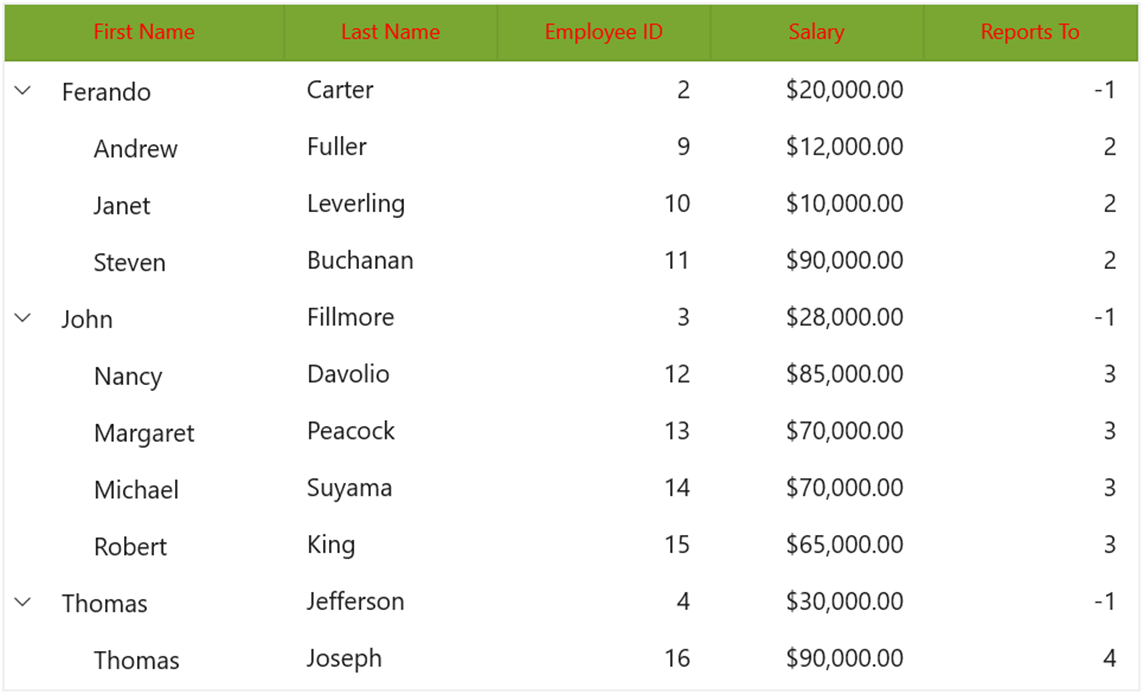Collapse the Thomas Jefferson row chevron
Image resolution: width=1143 pixels, height=694 pixels.
click(x=23, y=603)
